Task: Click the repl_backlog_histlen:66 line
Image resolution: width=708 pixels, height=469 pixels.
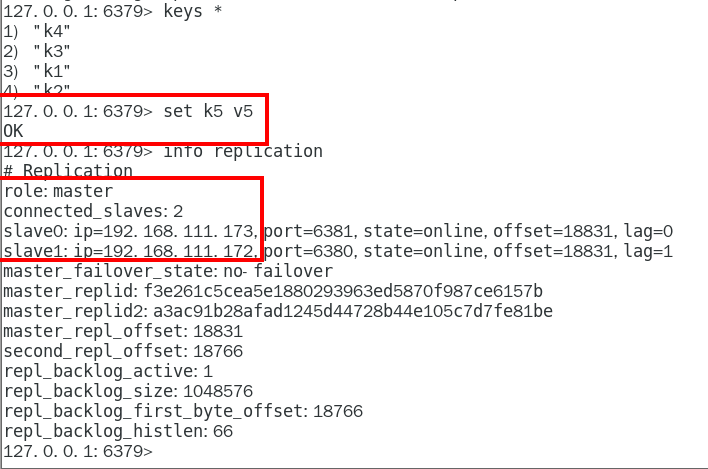Action: 118,431
